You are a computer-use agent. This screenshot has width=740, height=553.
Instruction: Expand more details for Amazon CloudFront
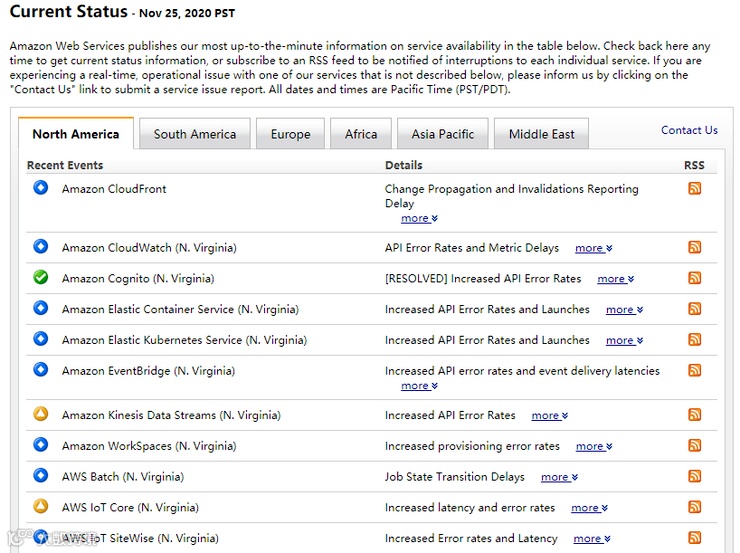(419, 218)
